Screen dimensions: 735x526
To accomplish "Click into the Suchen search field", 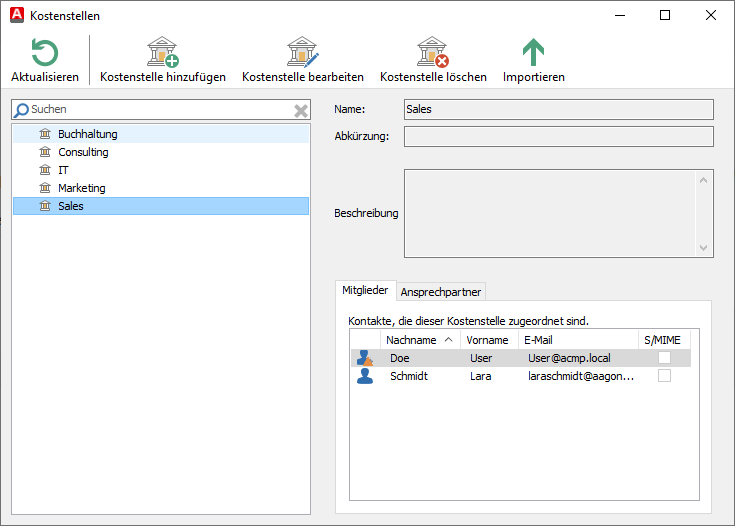I will point(160,109).
